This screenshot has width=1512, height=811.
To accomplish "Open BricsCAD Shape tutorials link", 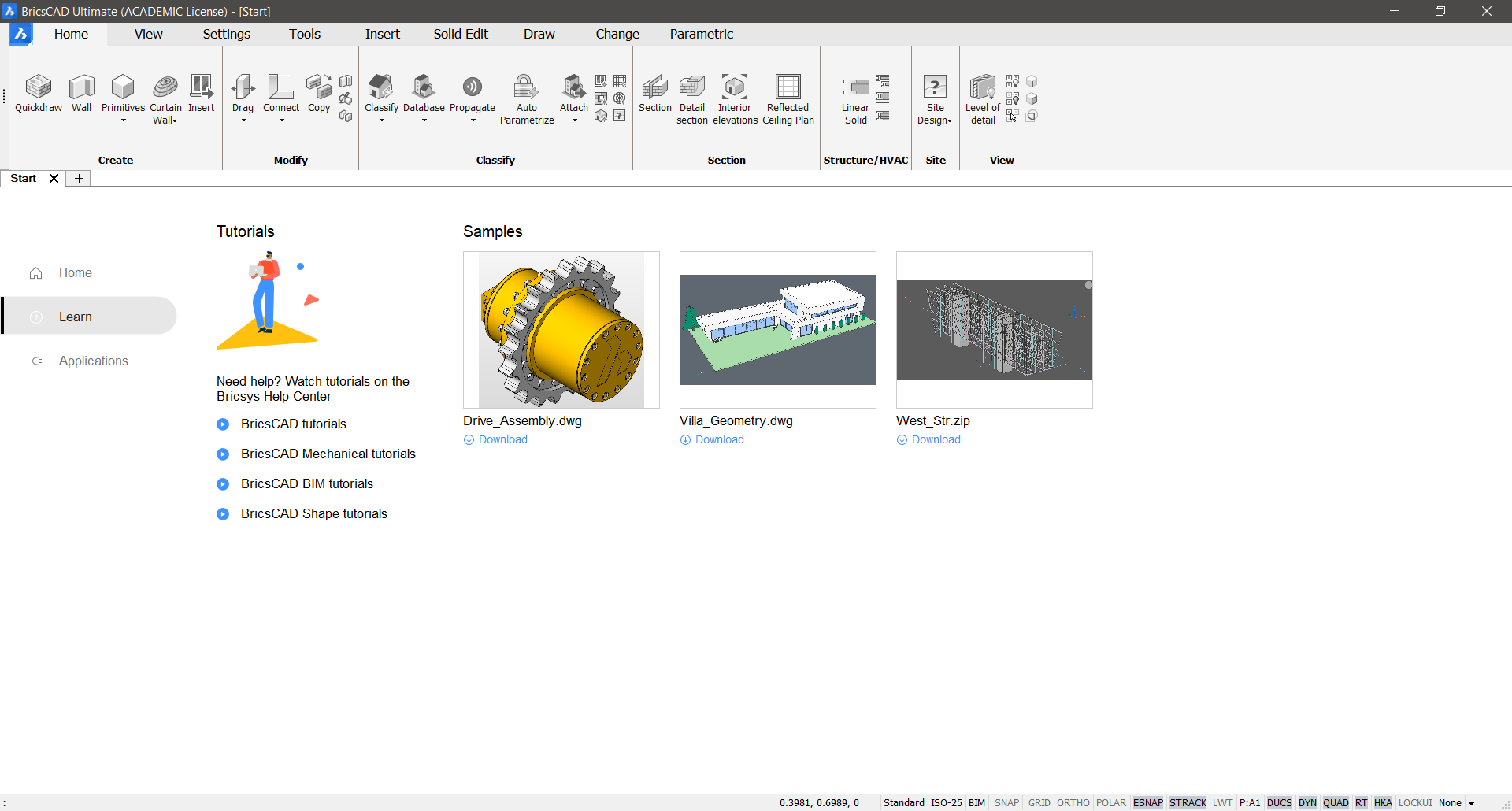I will tap(314, 514).
